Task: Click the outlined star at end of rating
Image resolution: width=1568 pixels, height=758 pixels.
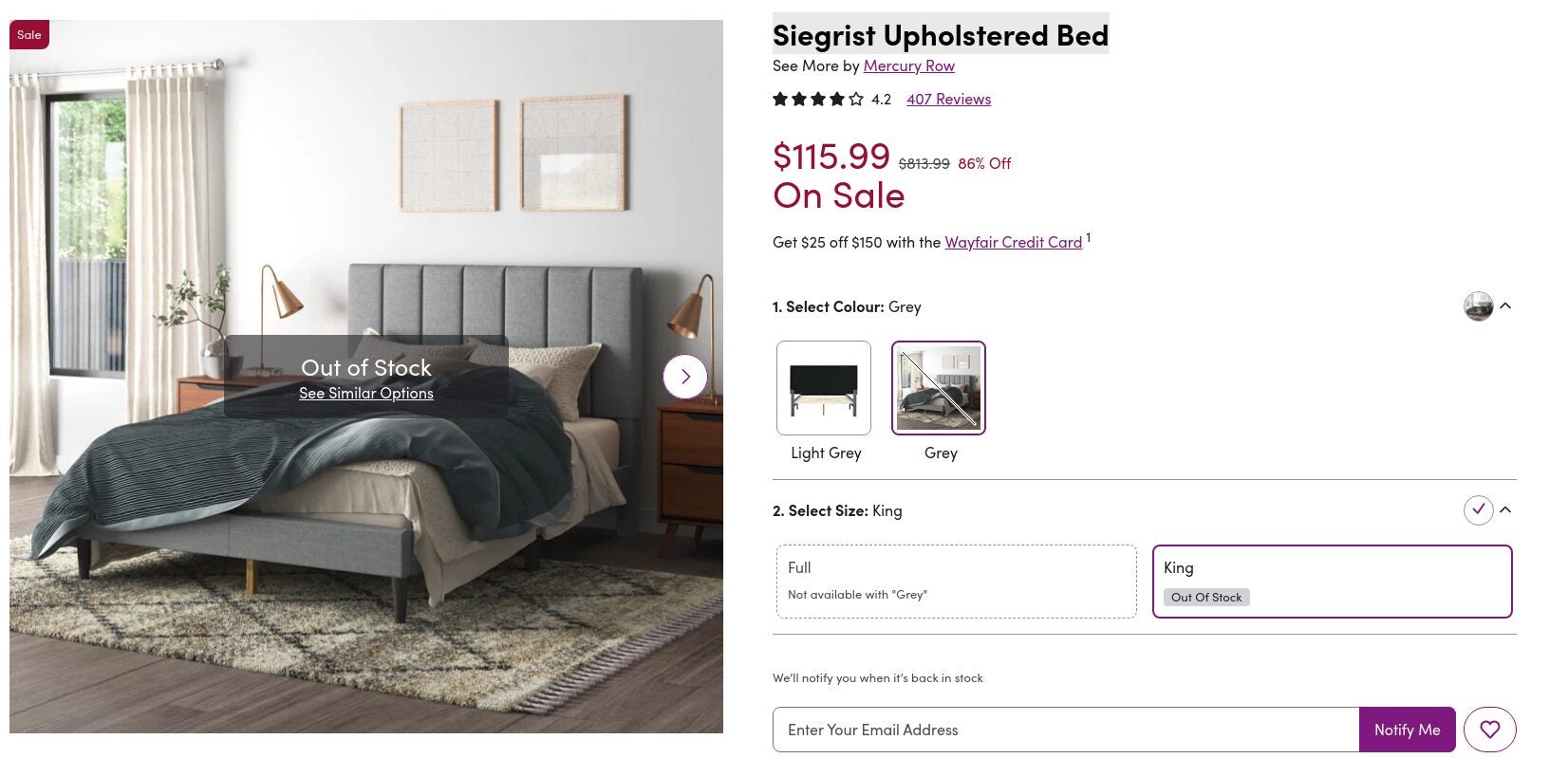Action: pos(856,99)
